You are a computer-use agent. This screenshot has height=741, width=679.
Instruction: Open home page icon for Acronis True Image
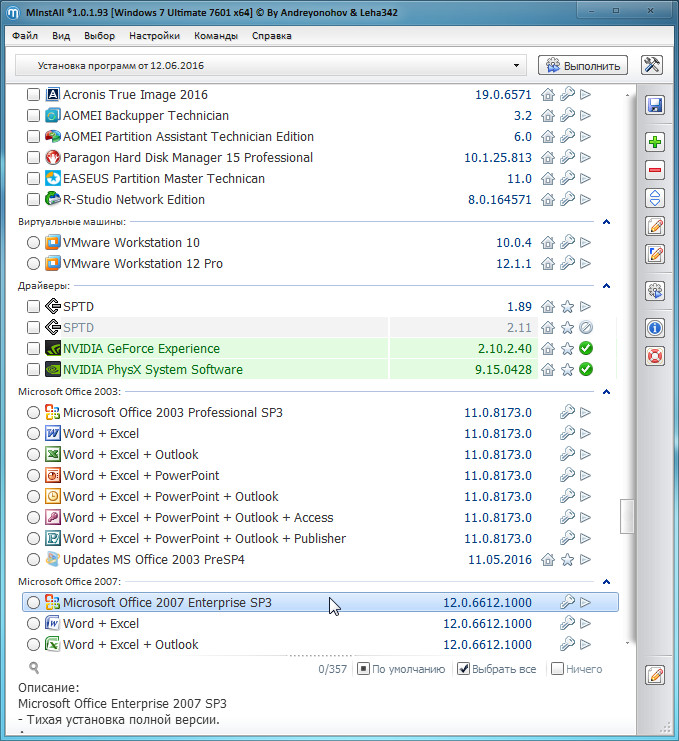pos(548,95)
